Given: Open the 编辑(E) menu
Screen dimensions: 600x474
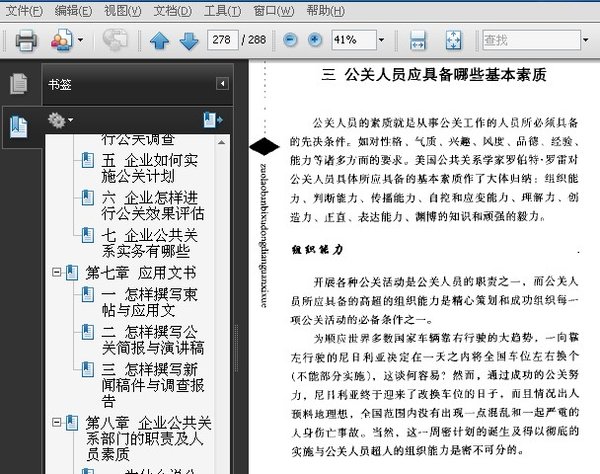Looking at the screenshot, I should tap(73, 11).
